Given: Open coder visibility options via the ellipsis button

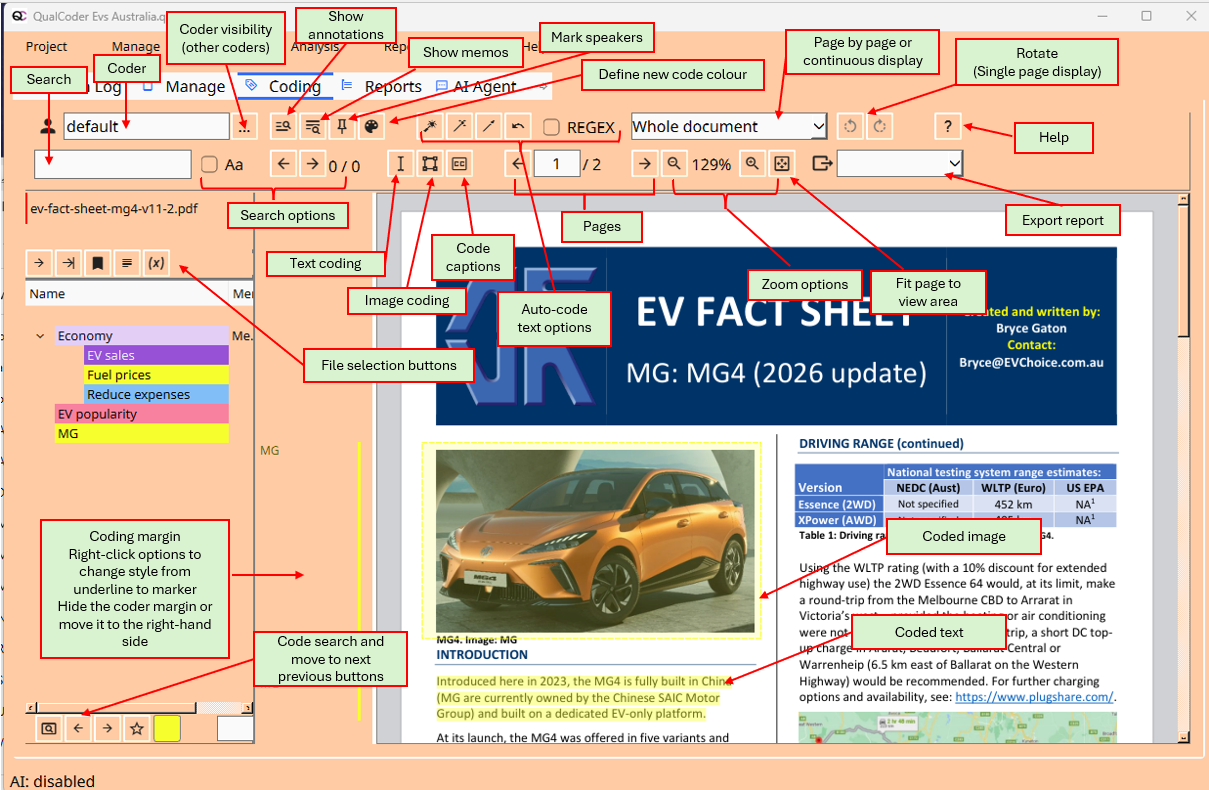Looking at the screenshot, I should coord(243,126).
